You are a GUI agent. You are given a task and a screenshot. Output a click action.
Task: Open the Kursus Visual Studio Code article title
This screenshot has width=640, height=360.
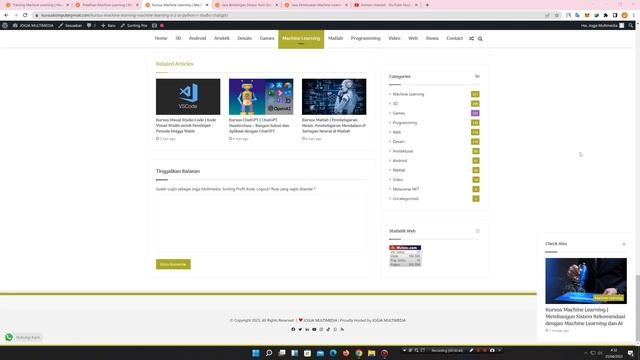click(186, 126)
